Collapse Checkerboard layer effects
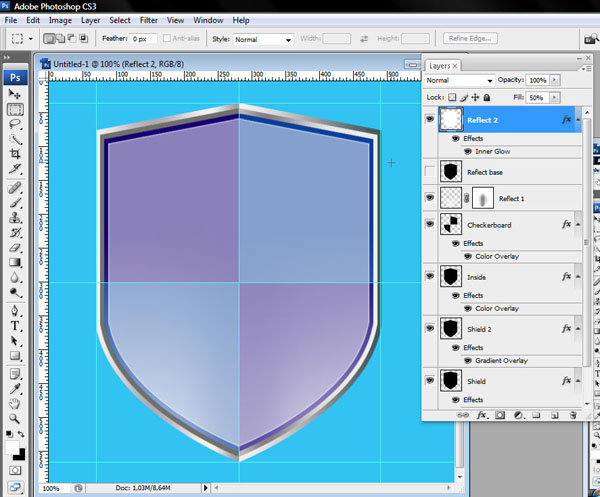Viewport: 600px width, 497px height. point(578,224)
